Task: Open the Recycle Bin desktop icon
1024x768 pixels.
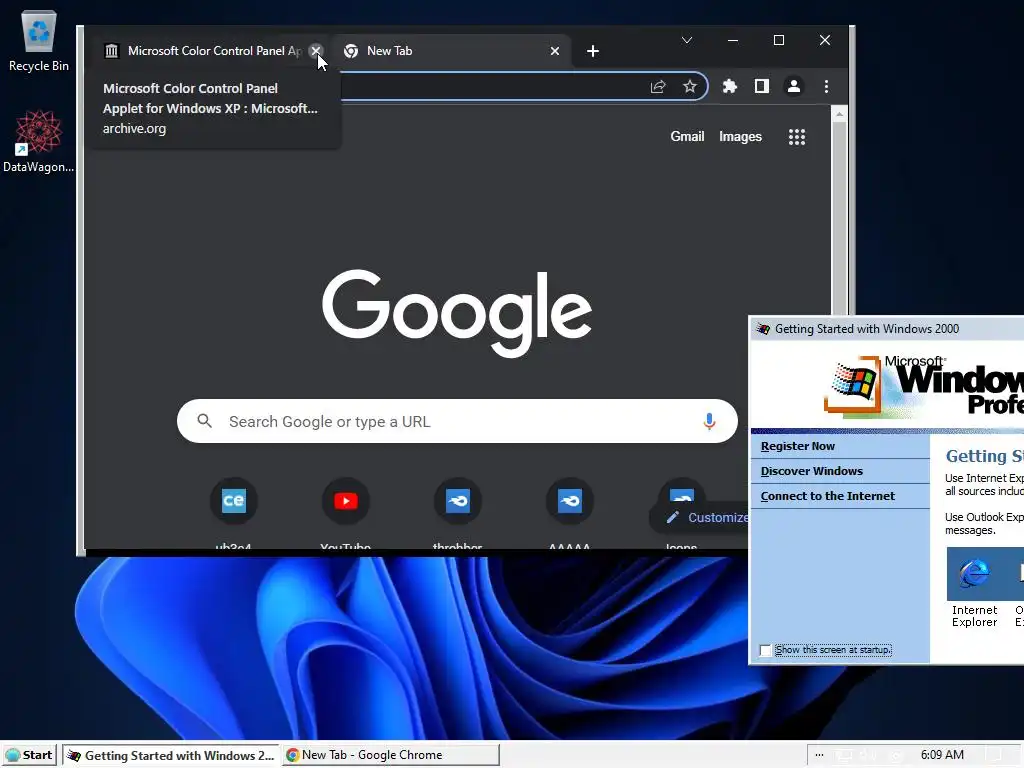Action: pyautogui.click(x=39, y=40)
